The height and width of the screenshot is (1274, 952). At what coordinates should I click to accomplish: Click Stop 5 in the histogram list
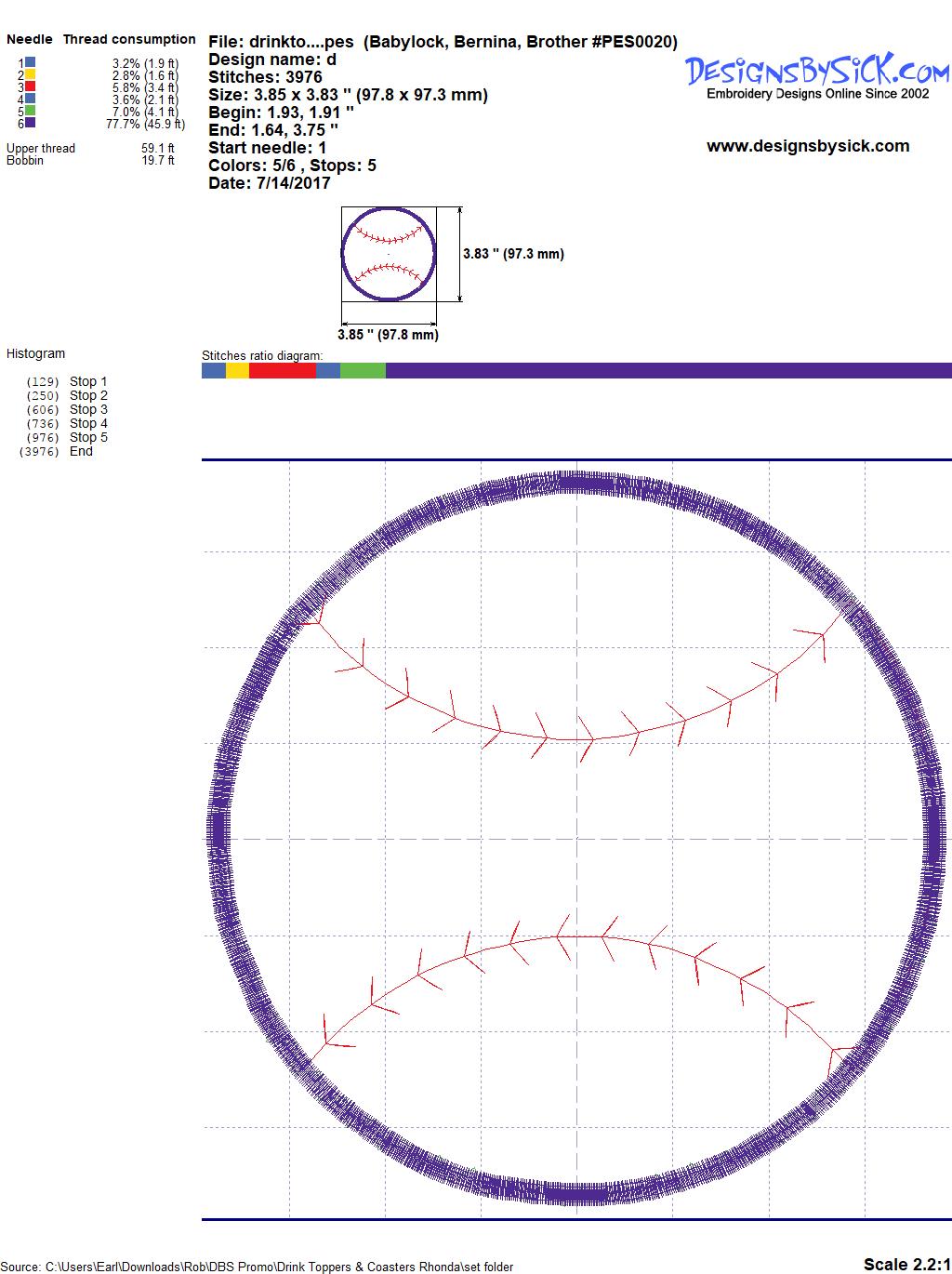[88, 437]
